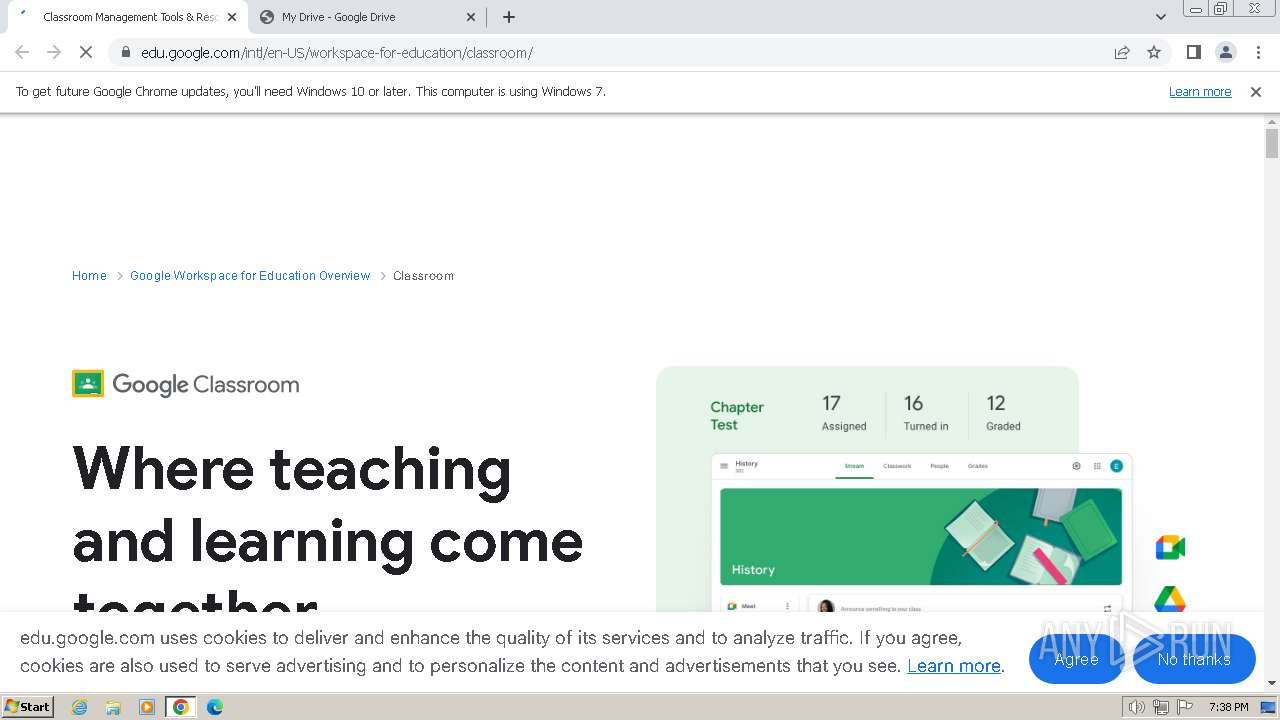Close the My Drive tab

tap(471, 17)
